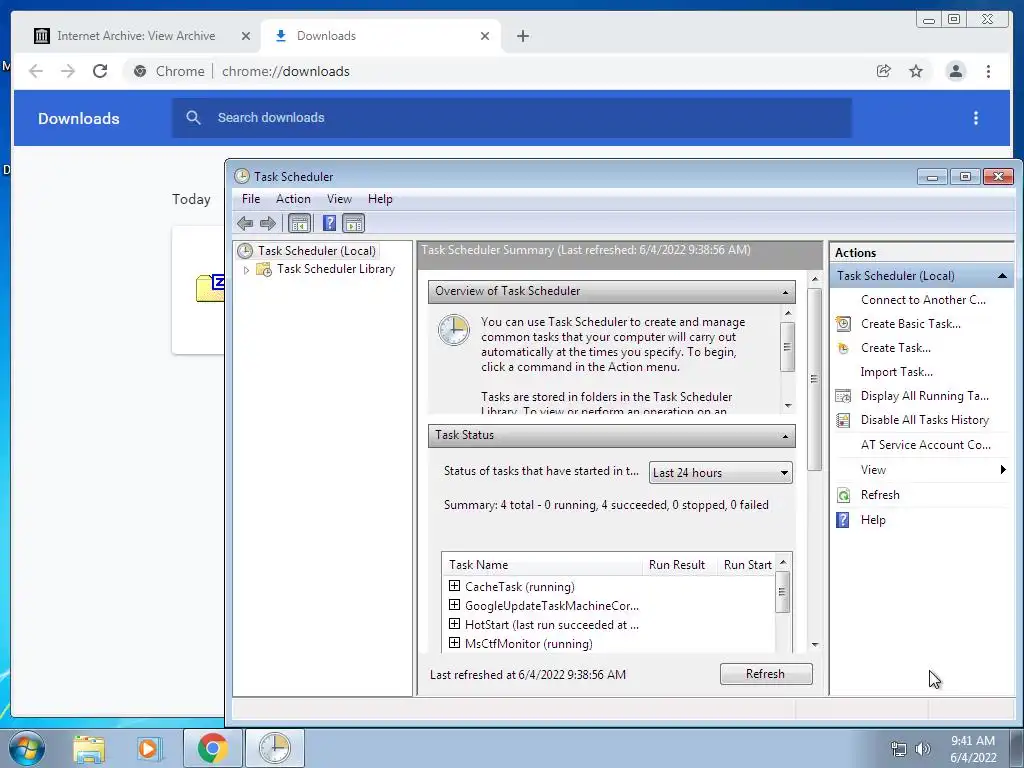
Task: Click the volume icon in system tray
Action: point(922,749)
